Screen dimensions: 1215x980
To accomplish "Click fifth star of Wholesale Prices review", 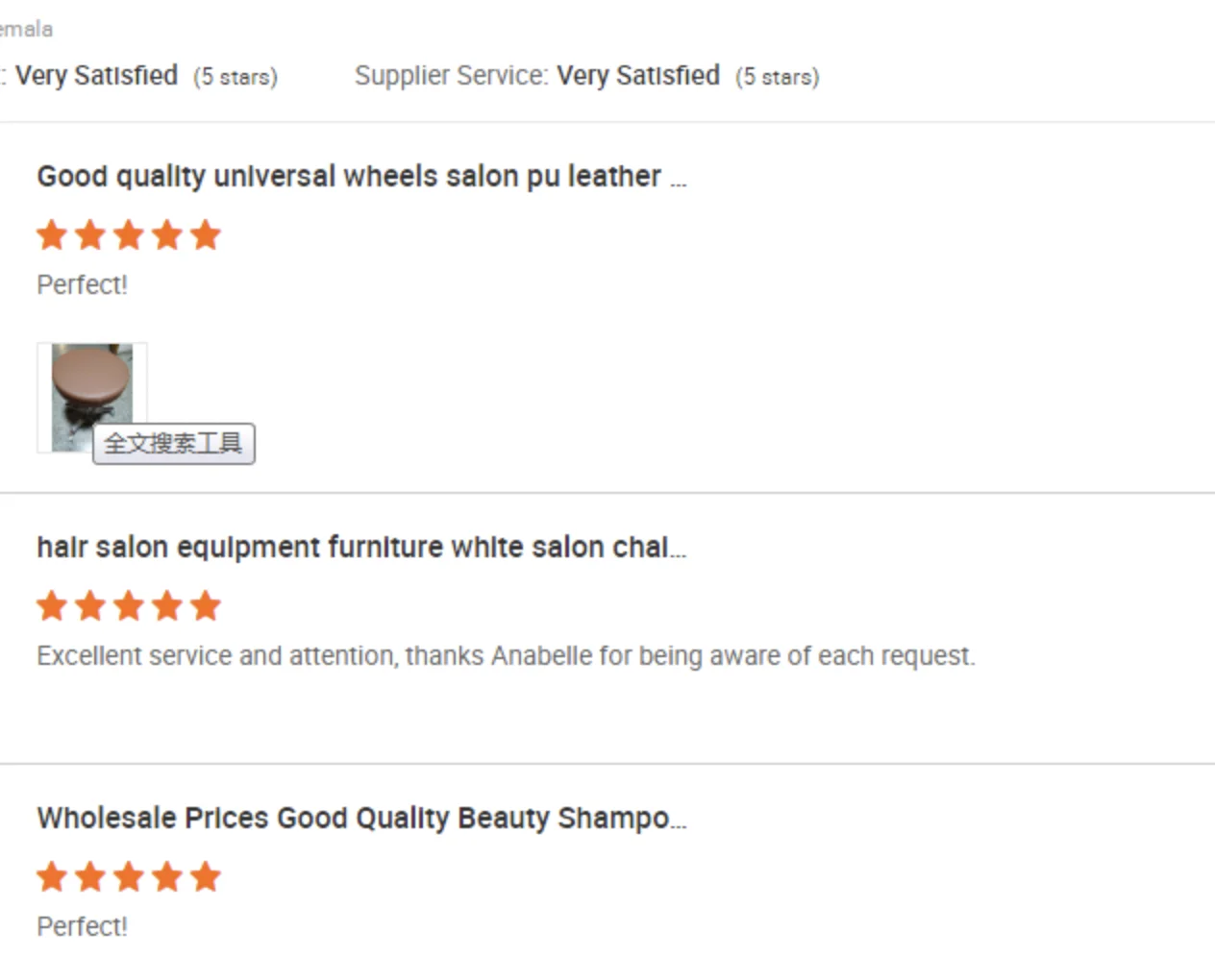I will coord(205,877).
